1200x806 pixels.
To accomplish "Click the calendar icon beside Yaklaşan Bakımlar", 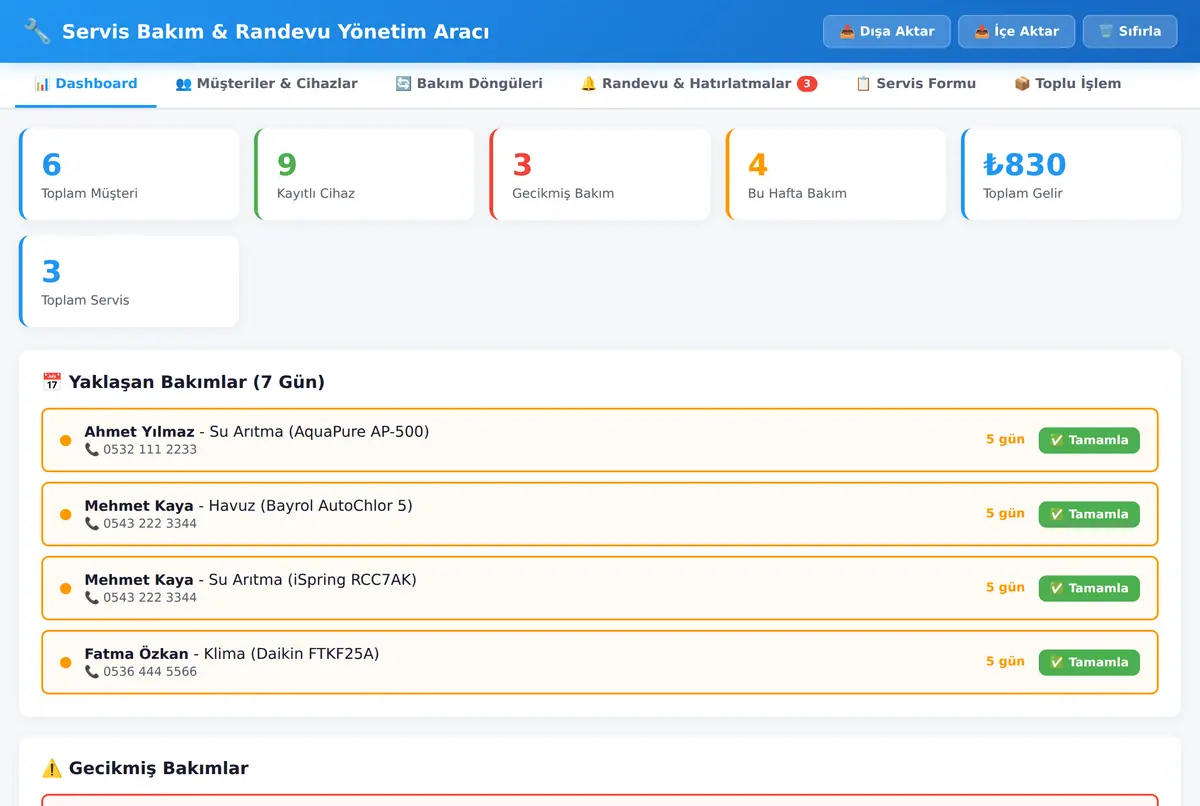I will click(52, 382).
